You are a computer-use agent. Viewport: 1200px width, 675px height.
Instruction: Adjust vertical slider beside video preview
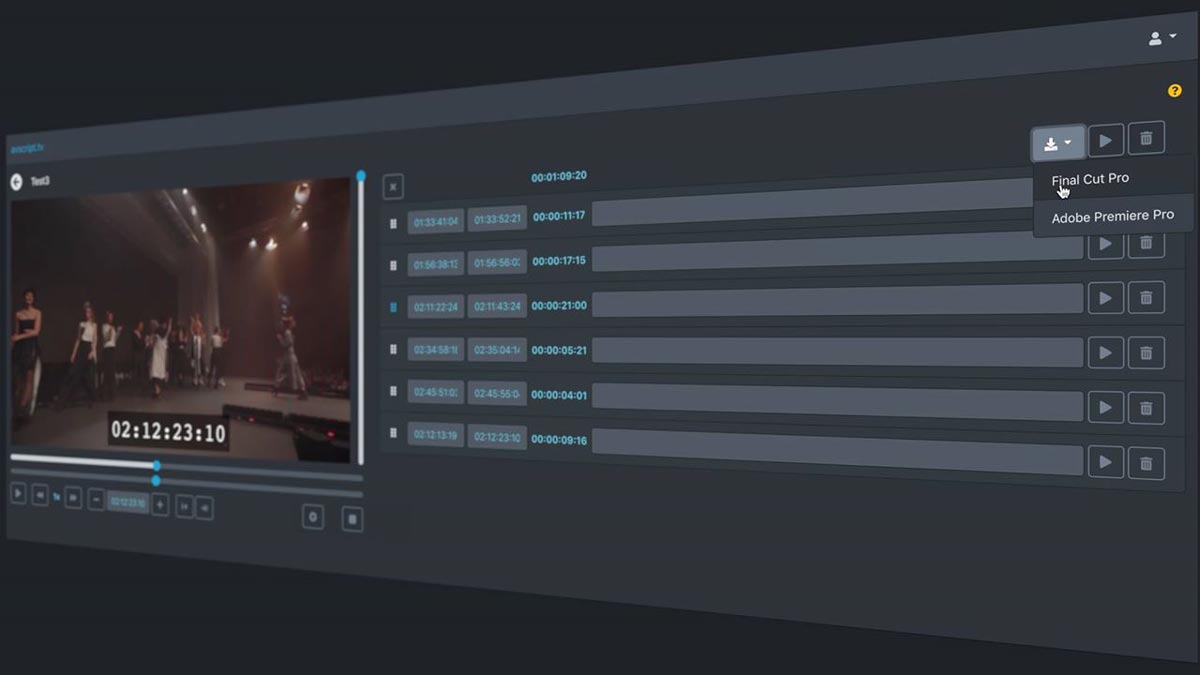coord(360,319)
